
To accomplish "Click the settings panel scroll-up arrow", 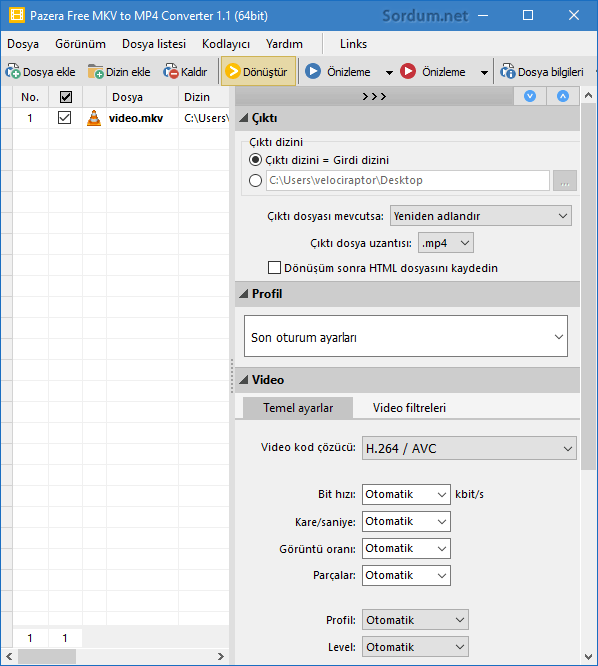I will pos(588,95).
